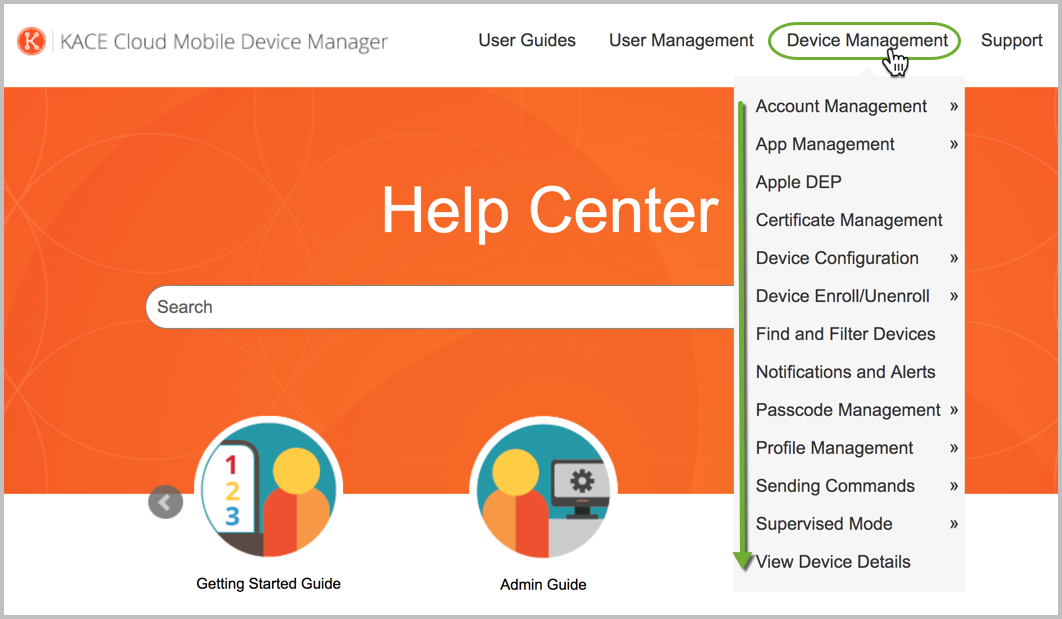Click the carousel previous arrow

click(x=166, y=502)
